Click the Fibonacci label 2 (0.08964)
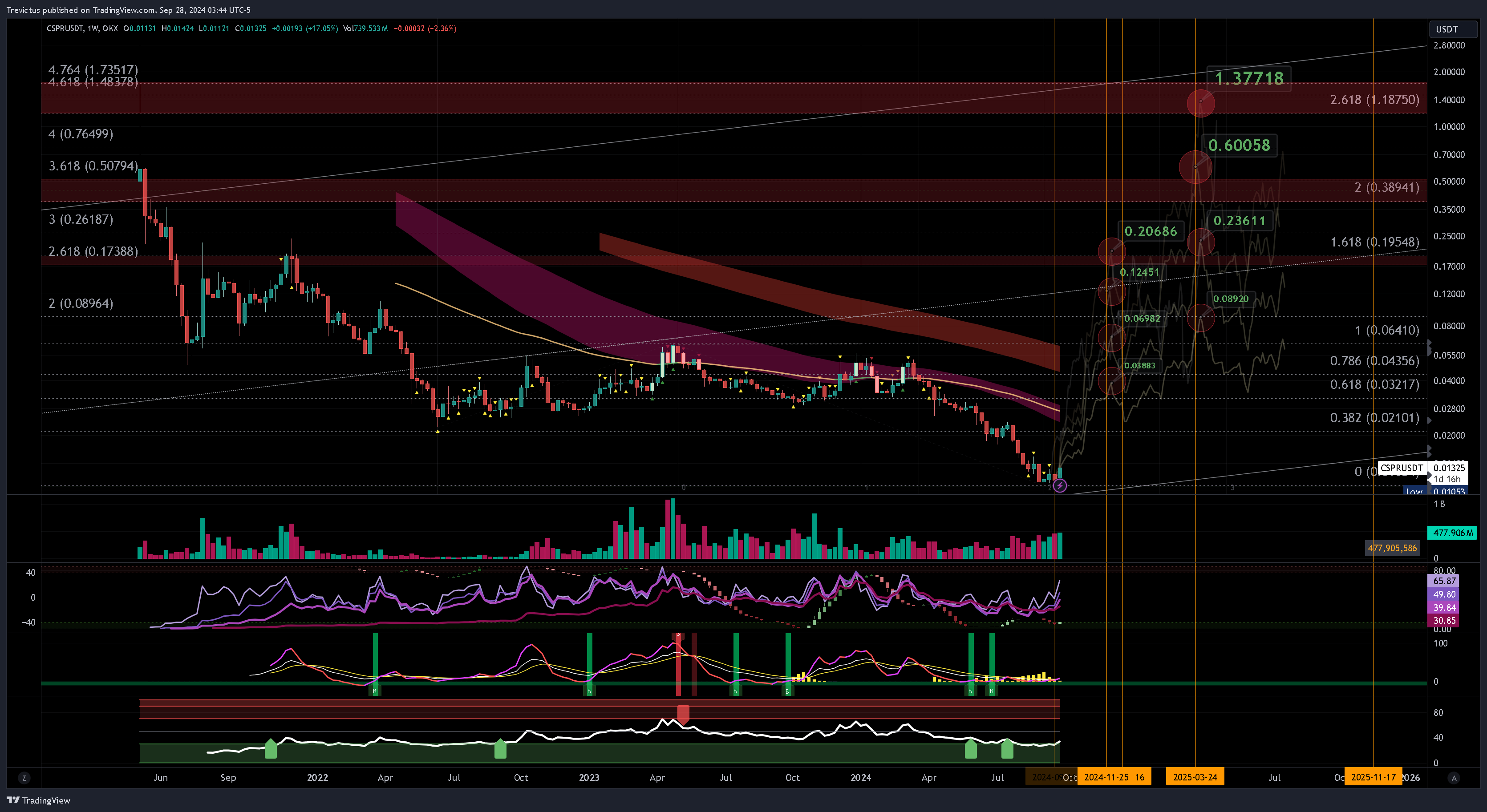1487x812 pixels. click(x=81, y=303)
